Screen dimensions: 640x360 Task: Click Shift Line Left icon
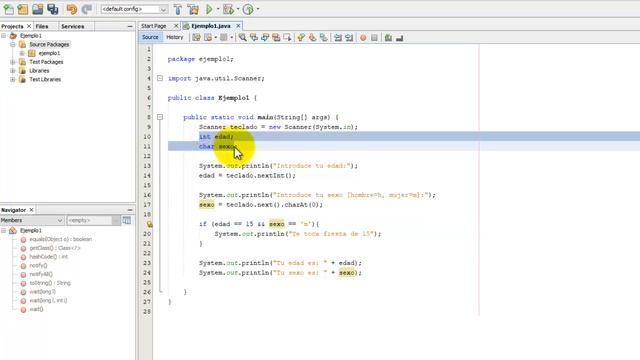pyautogui.click(x=338, y=38)
